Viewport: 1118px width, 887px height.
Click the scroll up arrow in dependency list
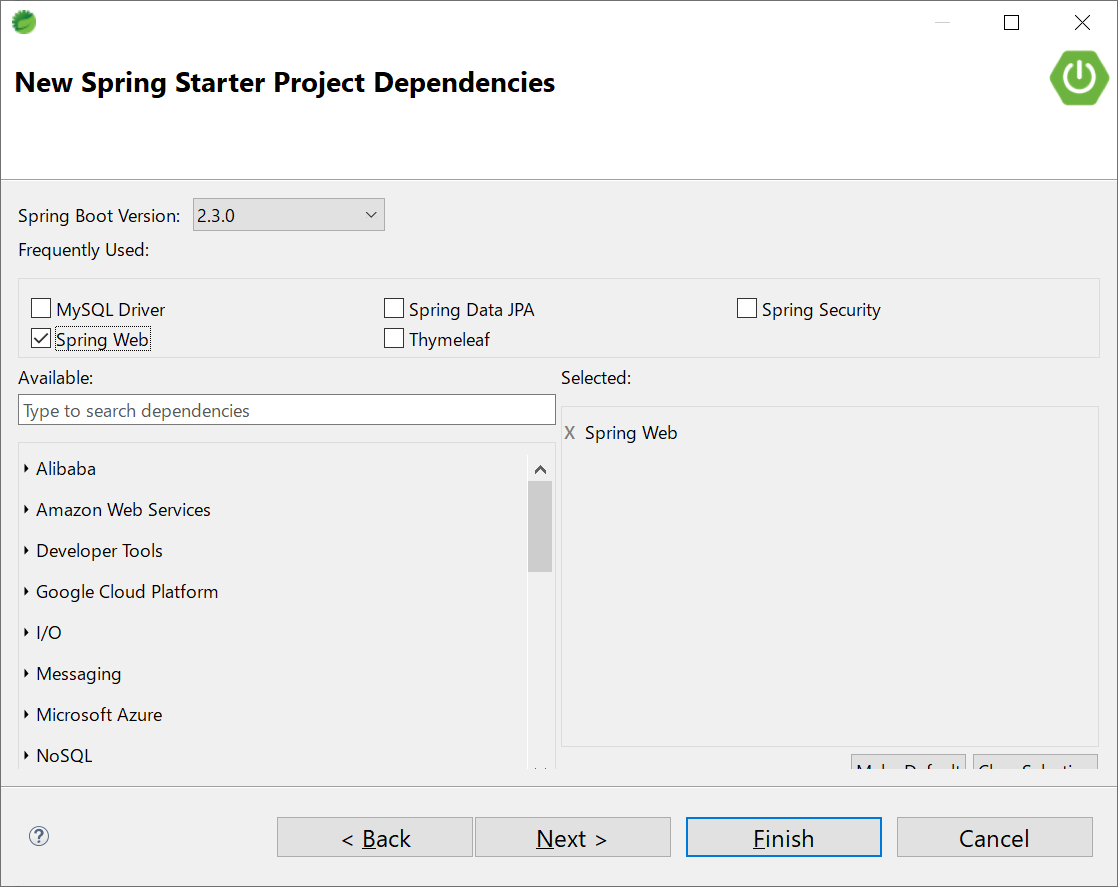[540, 469]
